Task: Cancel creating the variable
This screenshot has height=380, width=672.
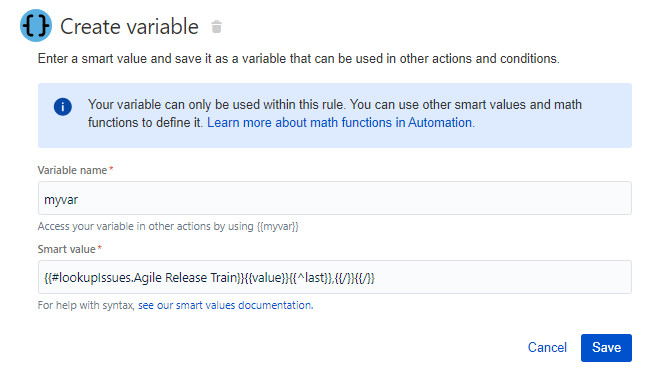Action: (547, 347)
